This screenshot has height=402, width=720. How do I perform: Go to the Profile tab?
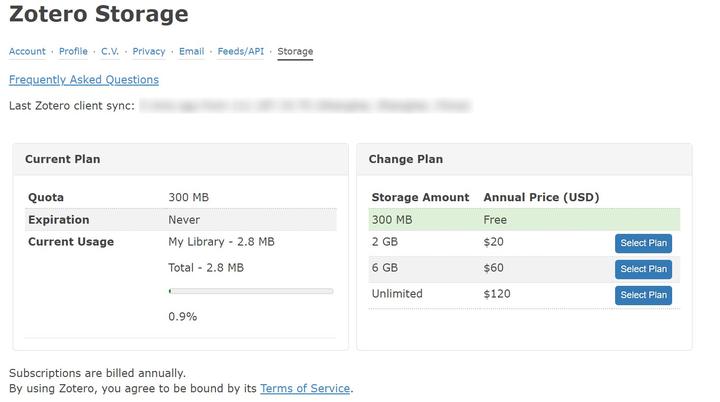pyautogui.click(x=73, y=52)
